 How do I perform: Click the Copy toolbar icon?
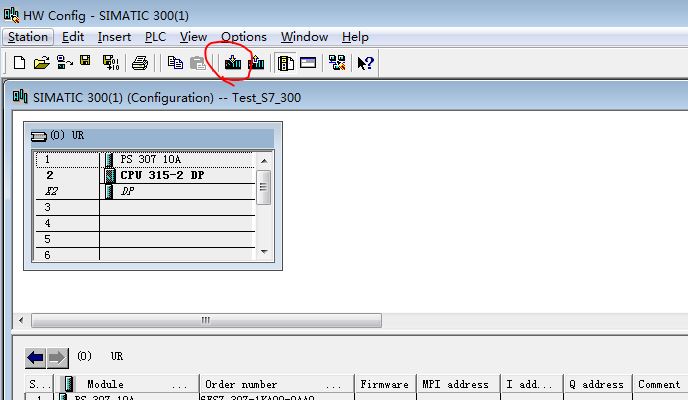click(175, 63)
